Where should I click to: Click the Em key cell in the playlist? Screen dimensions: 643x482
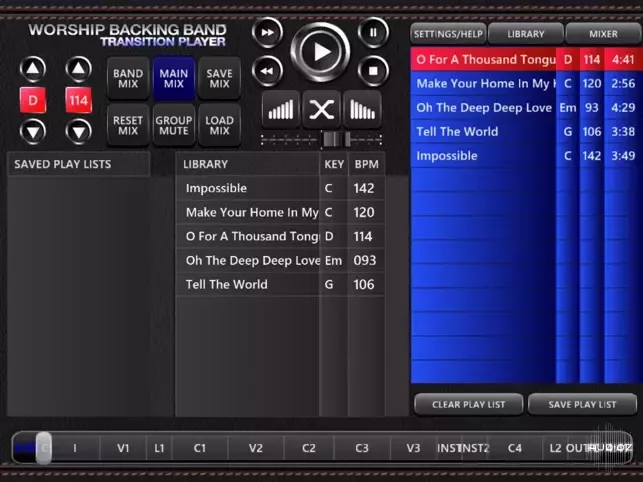coord(568,107)
